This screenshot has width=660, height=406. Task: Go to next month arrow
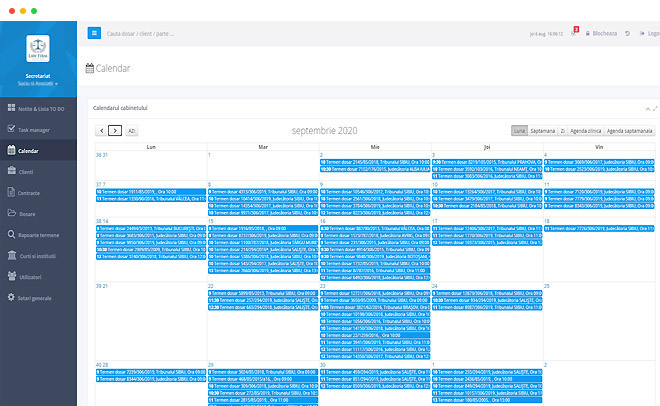[x=115, y=131]
